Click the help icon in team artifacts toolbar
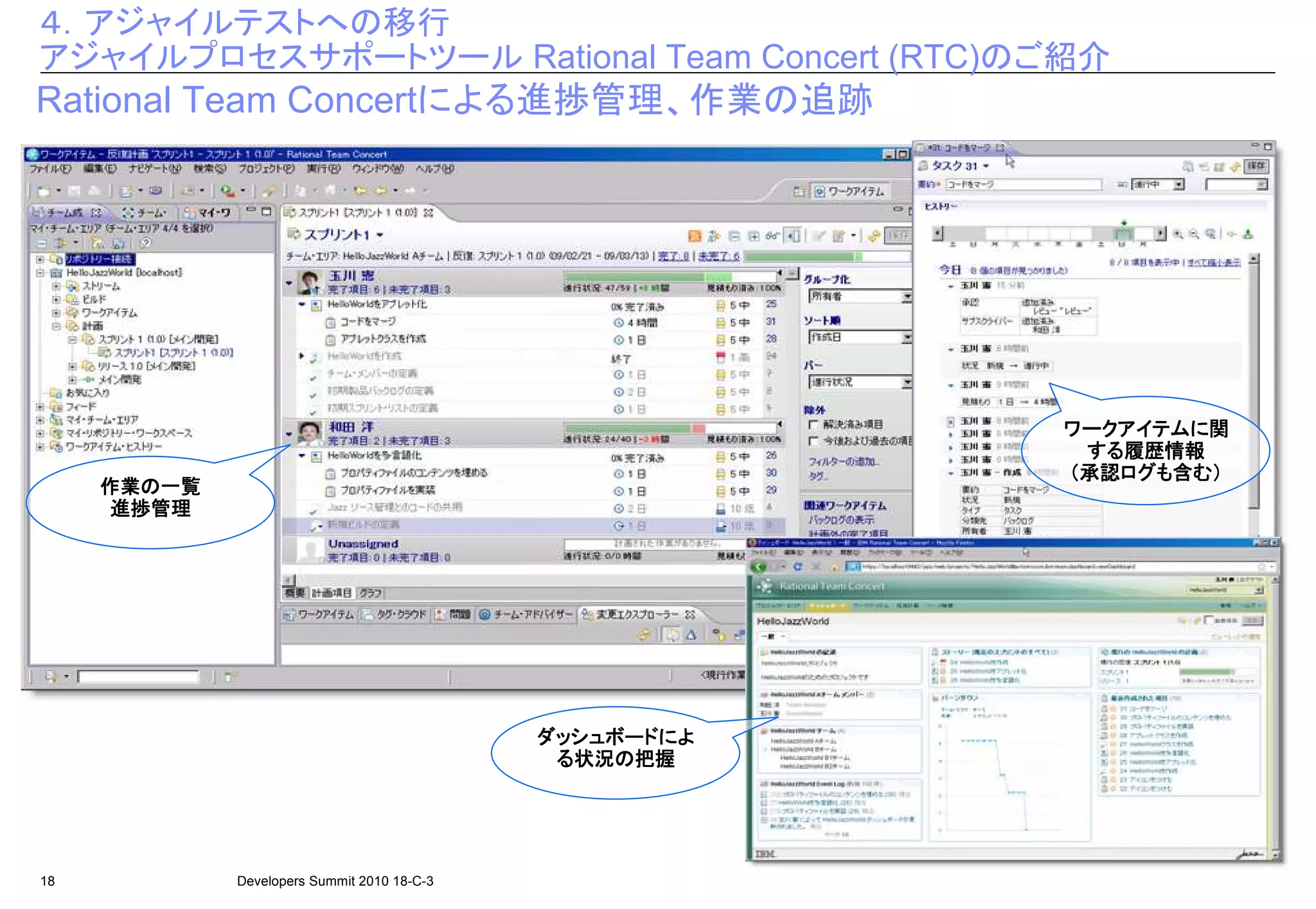This screenshot has width=1316, height=909. pyautogui.click(x=145, y=243)
